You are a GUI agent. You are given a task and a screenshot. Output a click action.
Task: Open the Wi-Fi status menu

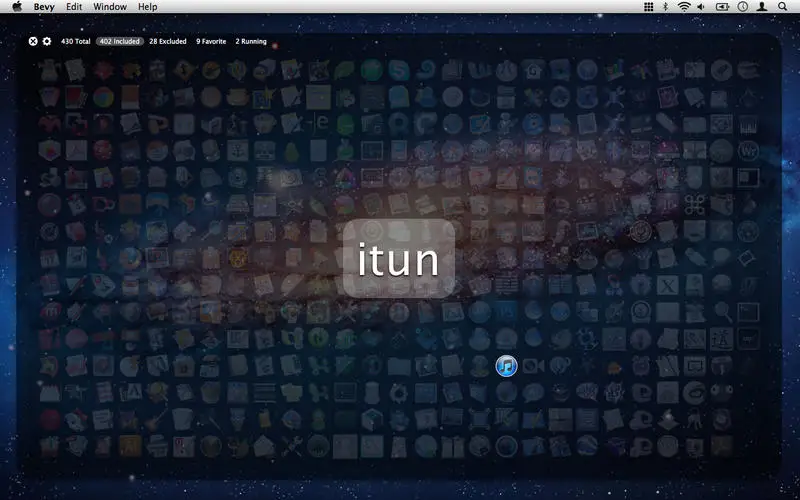[684, 7]
